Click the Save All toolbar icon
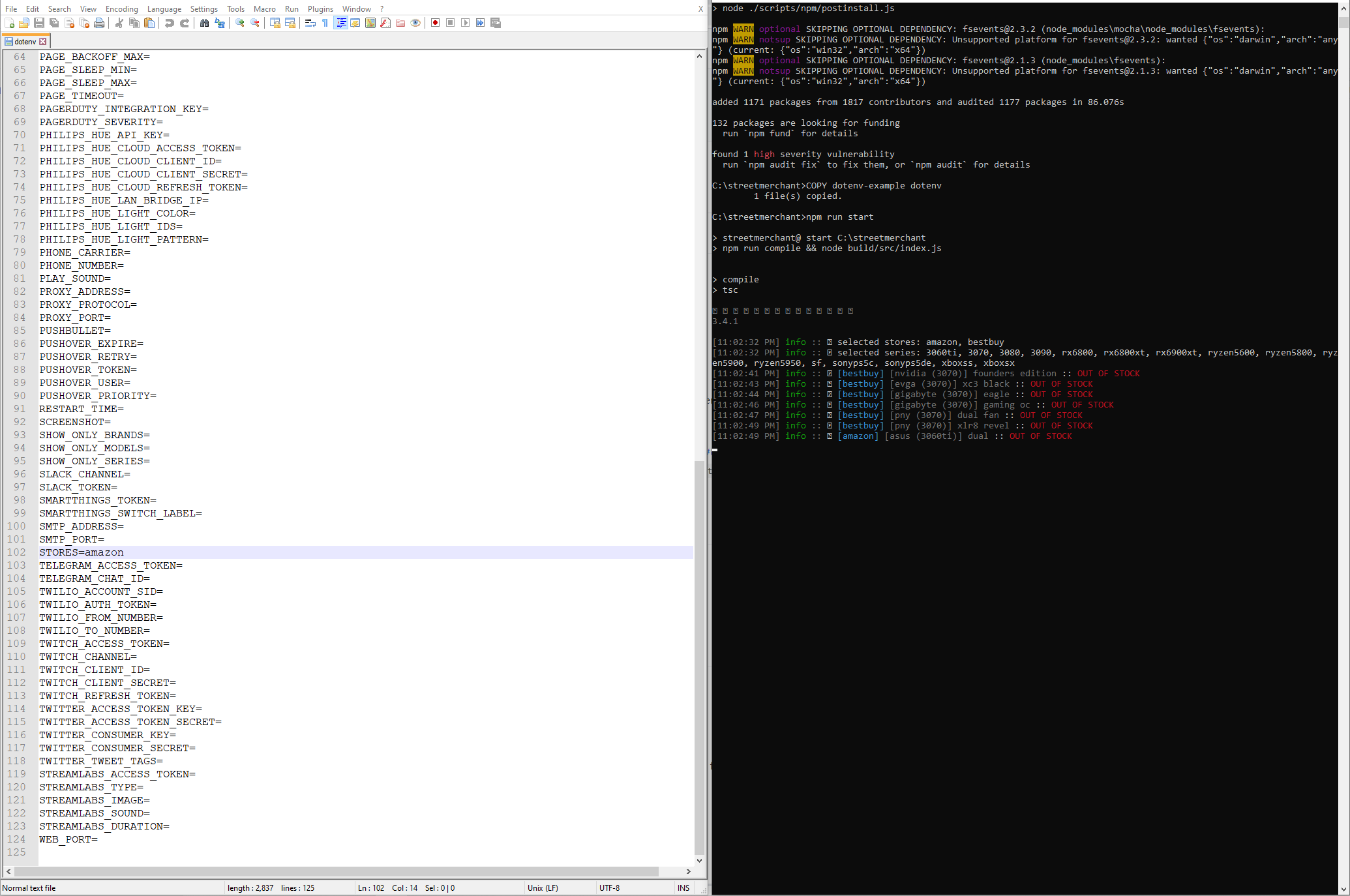1350x896 pixels. point(54,23)
